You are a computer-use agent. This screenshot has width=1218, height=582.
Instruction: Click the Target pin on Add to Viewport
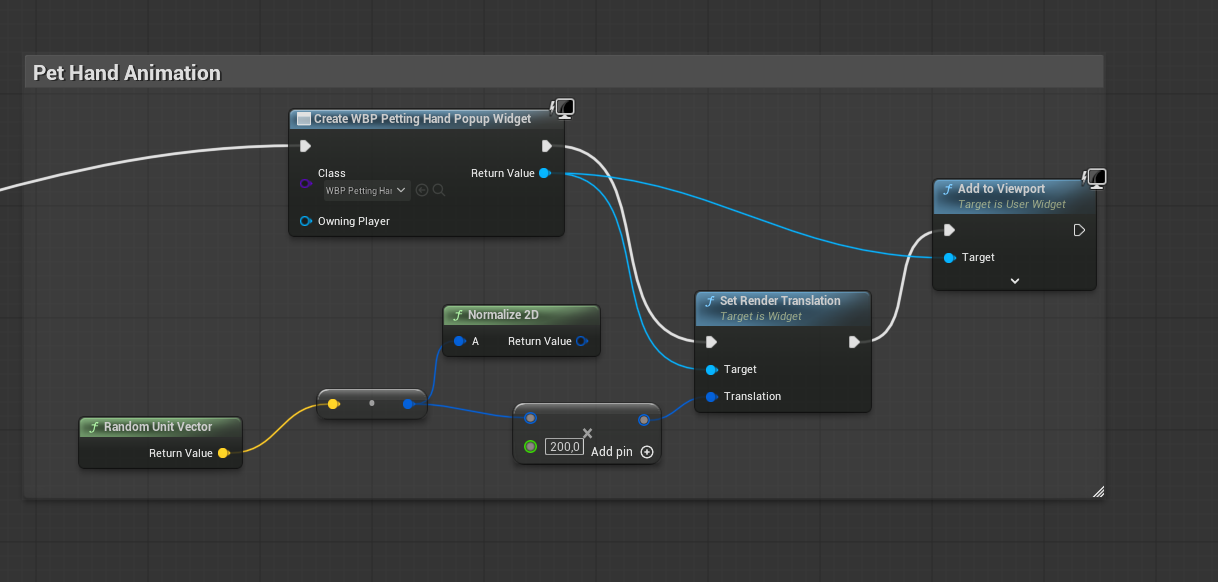(x=949, y=257)
